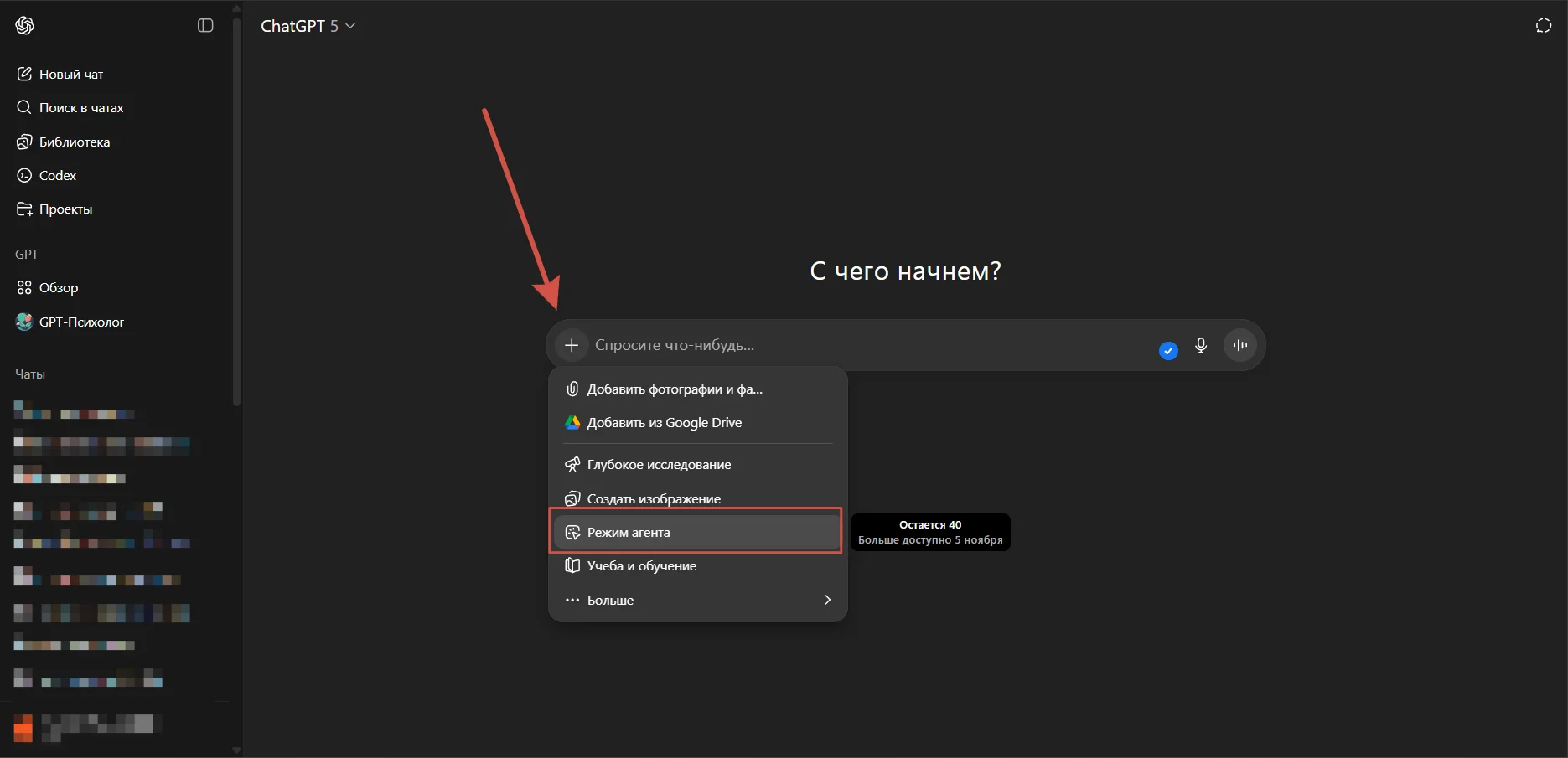The width and height of the screenshot is (1568, 758).
Task: Click the paperclip attachment icon
Action: click(572, 389)
